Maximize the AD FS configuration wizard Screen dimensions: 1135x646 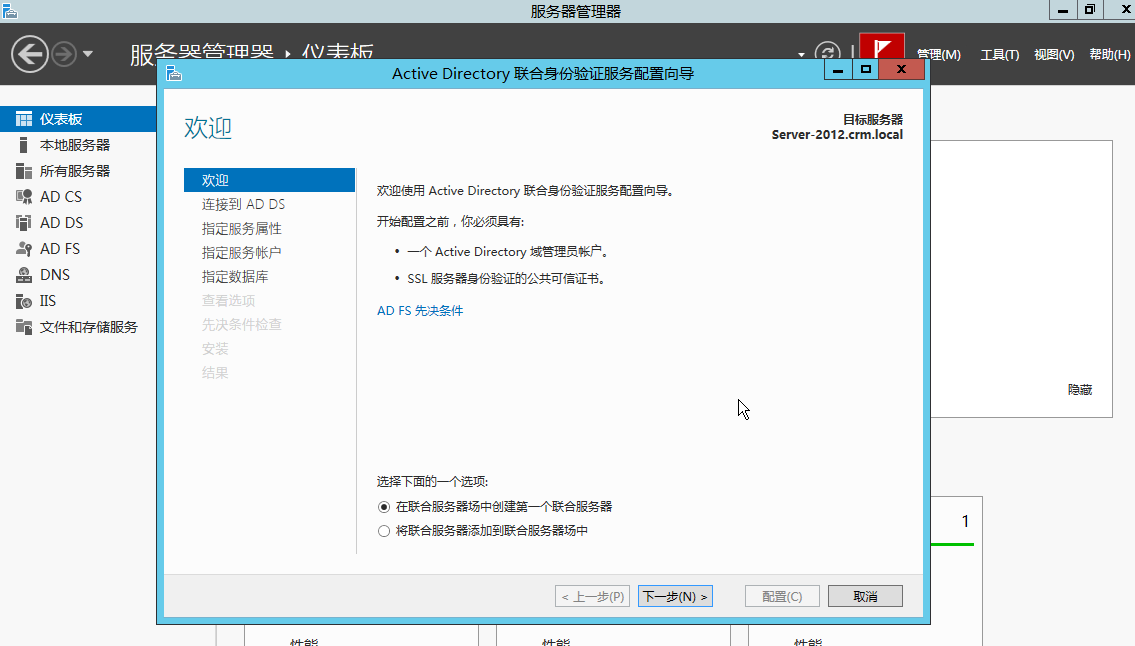pos(866,70)
